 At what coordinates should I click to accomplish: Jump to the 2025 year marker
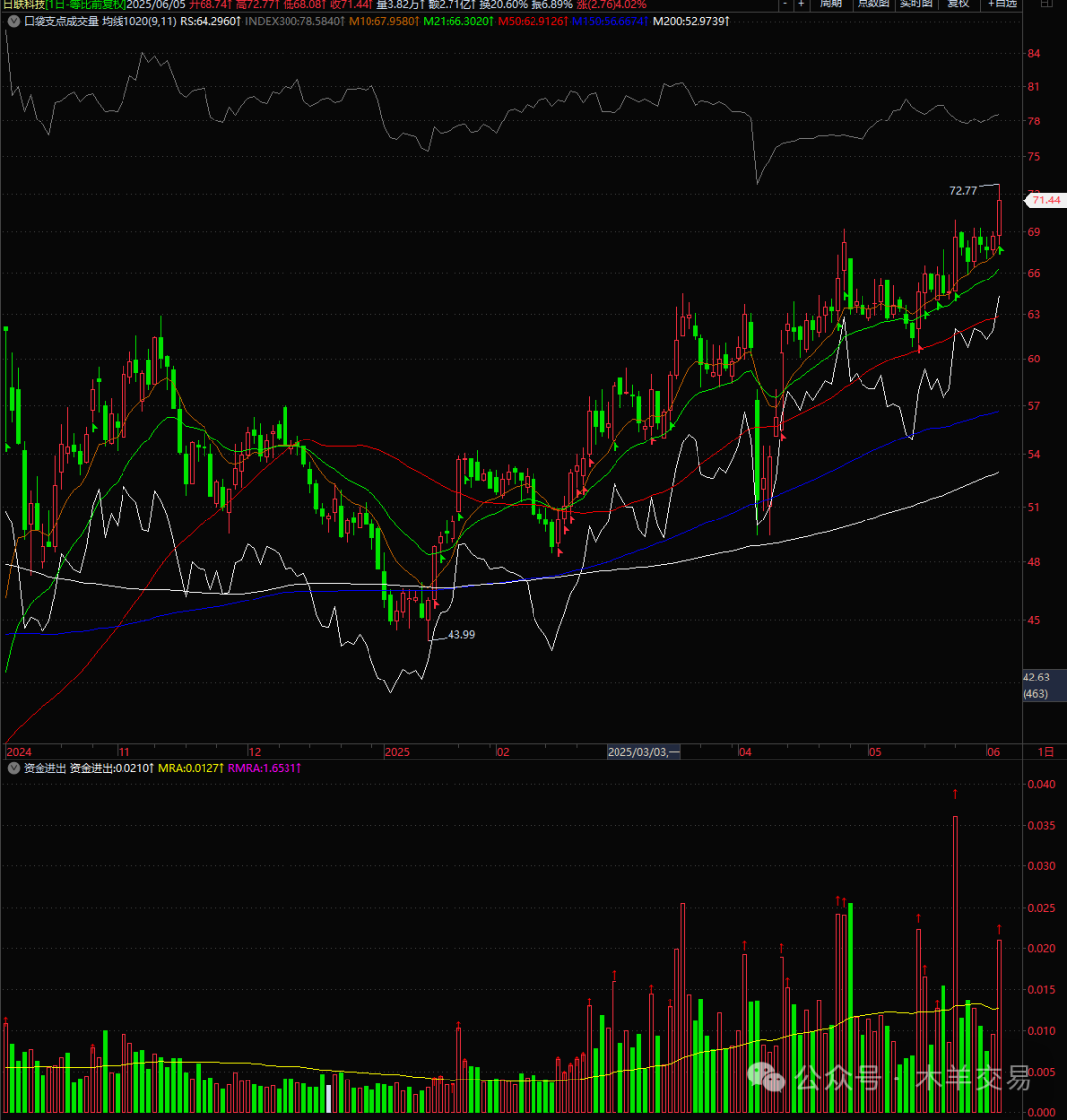pyautogui.click(x=397, y=752)
